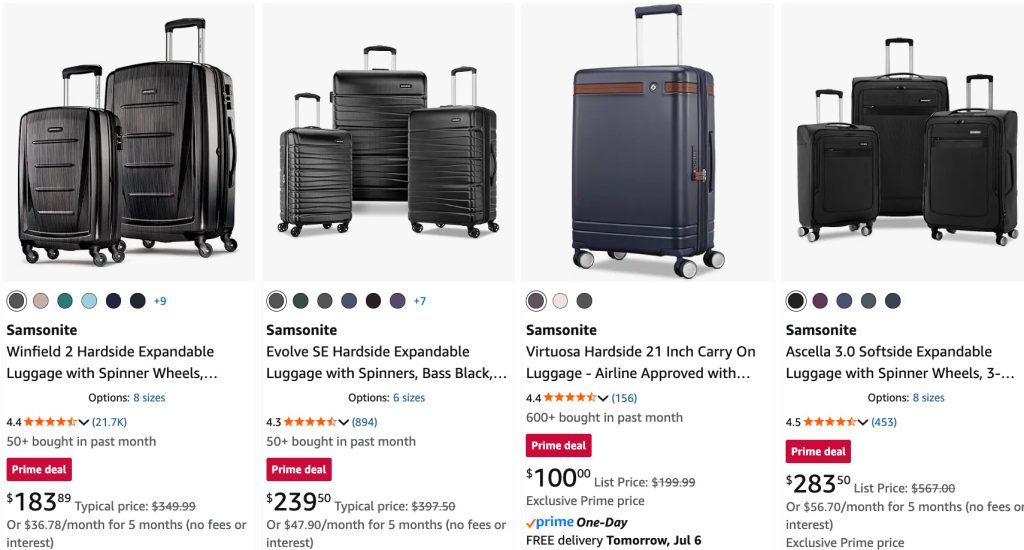The height and width of the screenshot is (550, 1024).
Task: View 8 sizes options for Winfield 2
Action: [149, 398]
